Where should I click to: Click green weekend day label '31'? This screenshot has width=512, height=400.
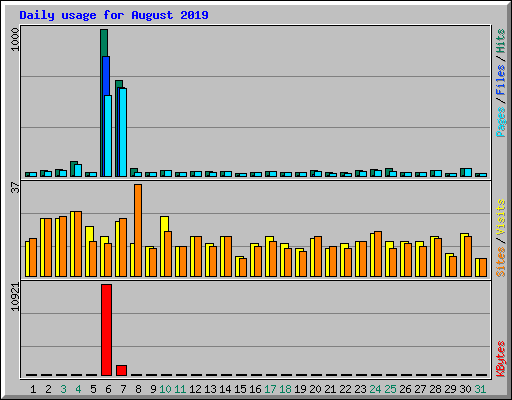point(480,389)
